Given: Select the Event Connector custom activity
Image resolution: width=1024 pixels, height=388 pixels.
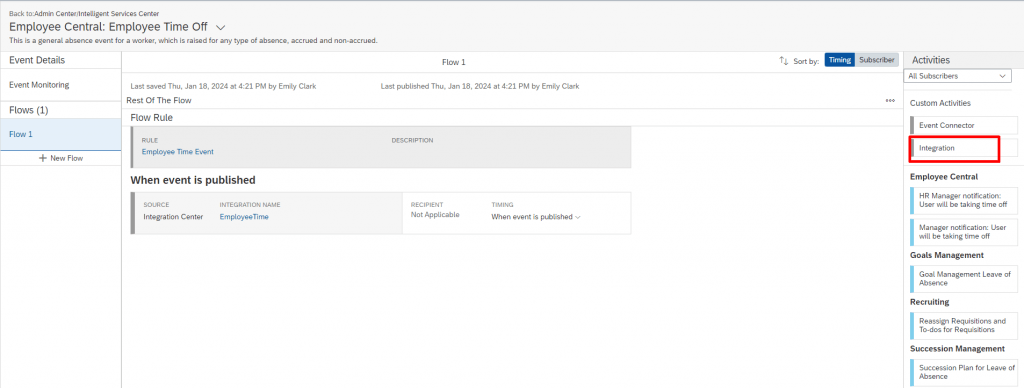Looking at the screenshot, I should pos(964,125).
